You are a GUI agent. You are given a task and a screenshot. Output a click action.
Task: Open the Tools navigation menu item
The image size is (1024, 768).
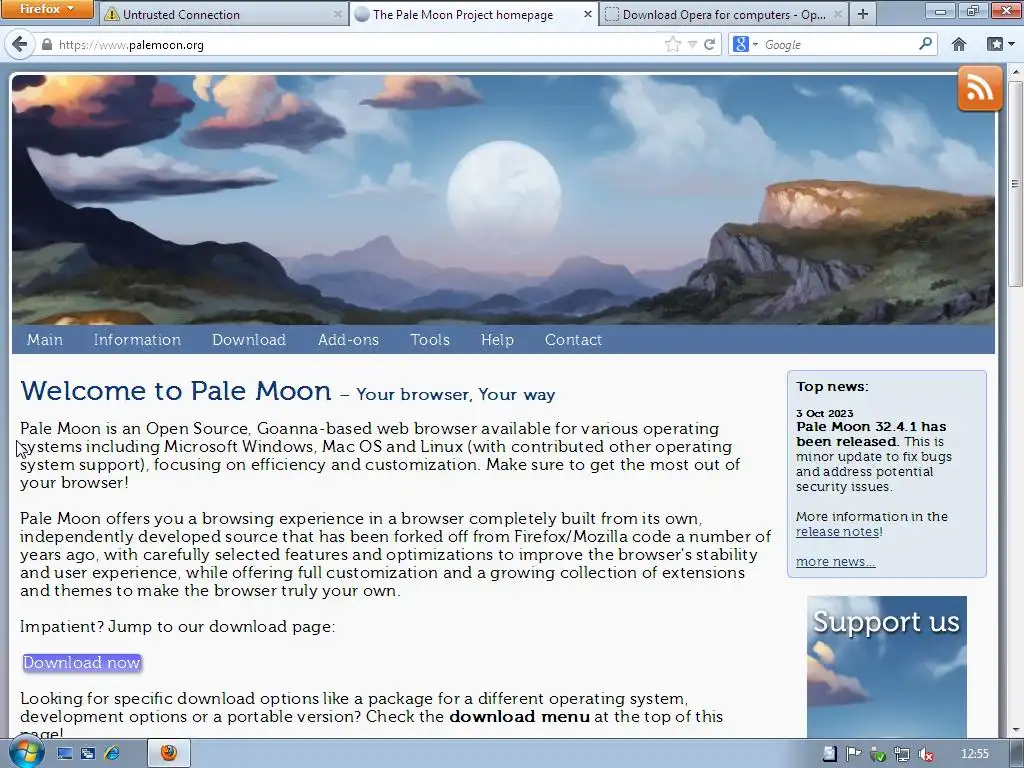[x=430, y=340]
